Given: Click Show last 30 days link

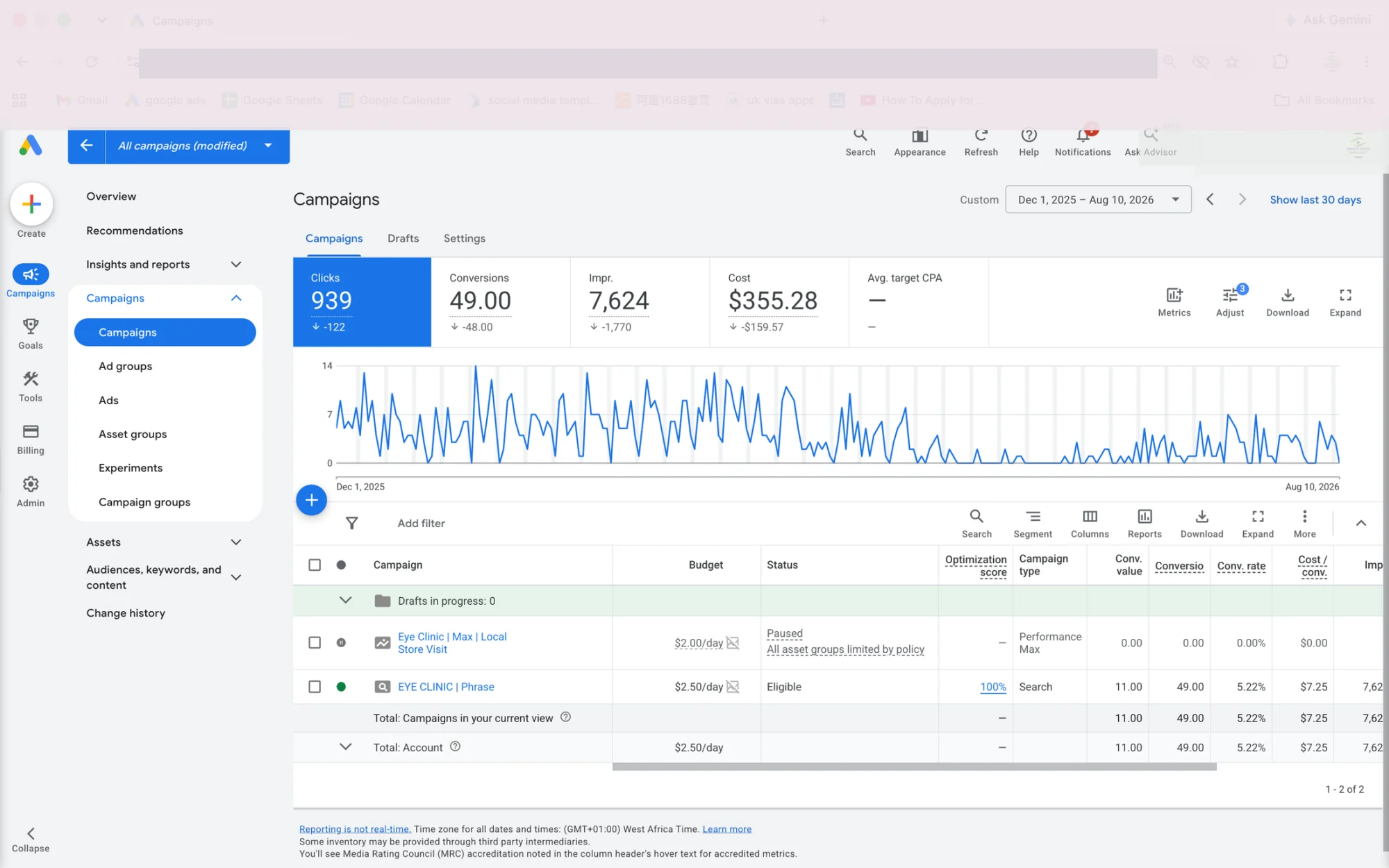Looking at the screenshot, I should [x=1315, y=200].
